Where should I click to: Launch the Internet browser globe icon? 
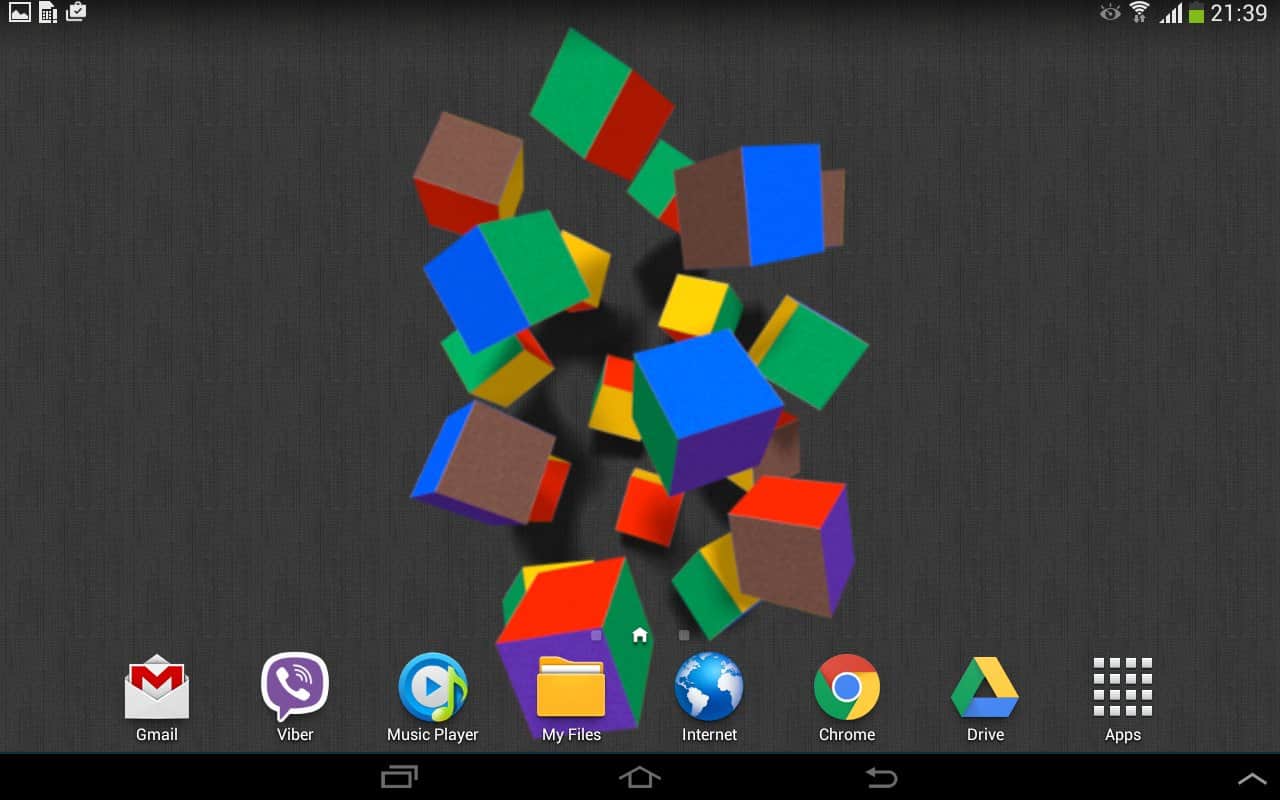point(709,688)
